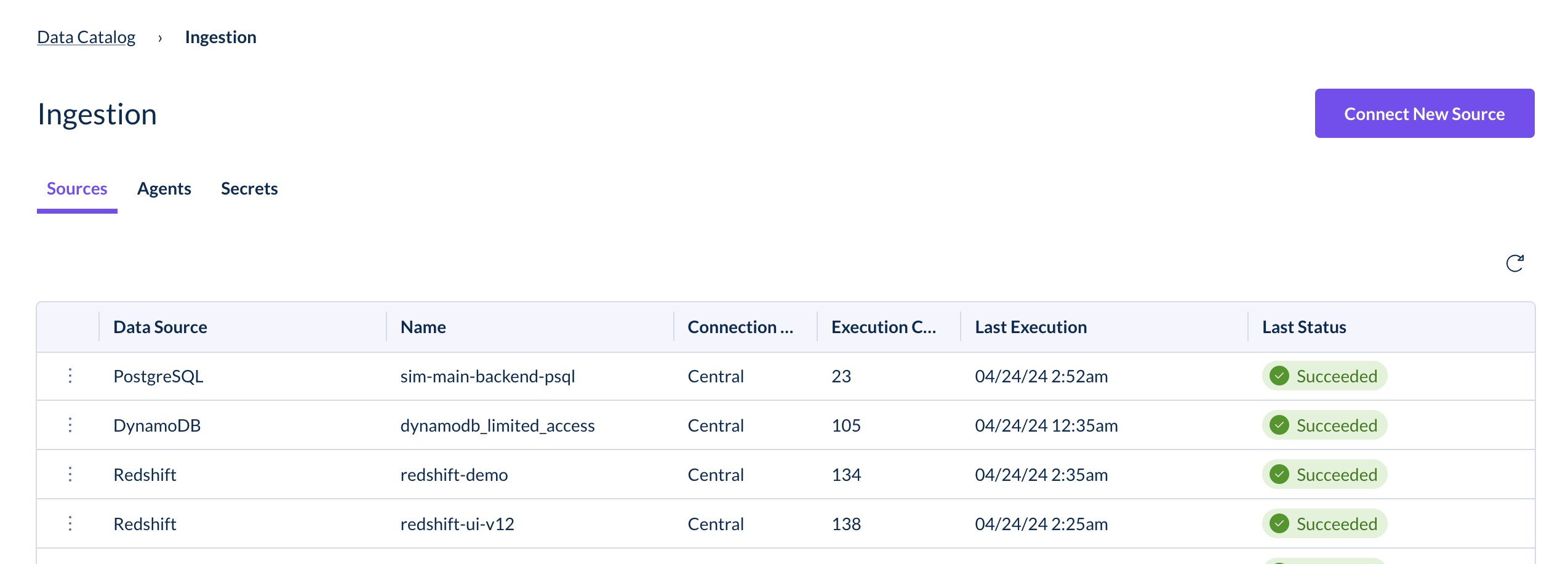Select the Sources tab
The image size is (1568, 564).
coord(76,188)
